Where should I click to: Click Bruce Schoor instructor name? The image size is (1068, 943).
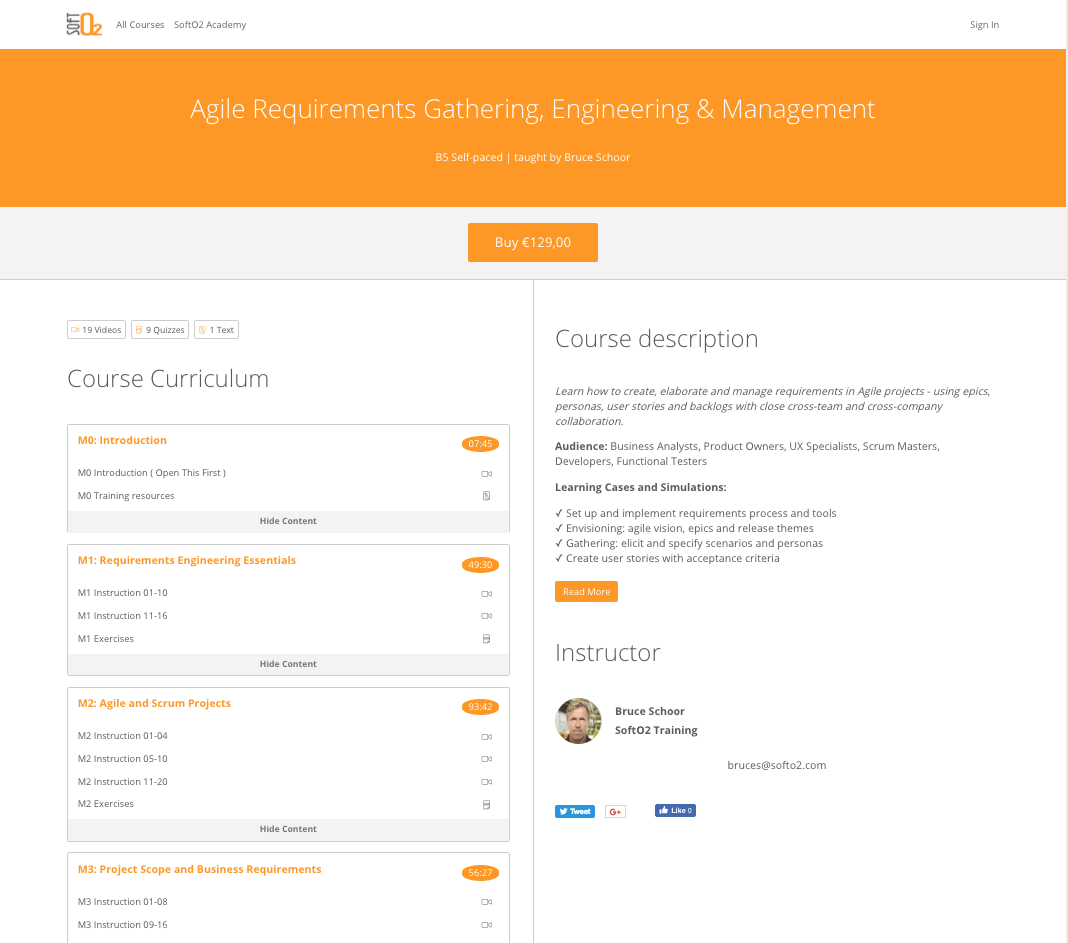(x=650, y=711)
